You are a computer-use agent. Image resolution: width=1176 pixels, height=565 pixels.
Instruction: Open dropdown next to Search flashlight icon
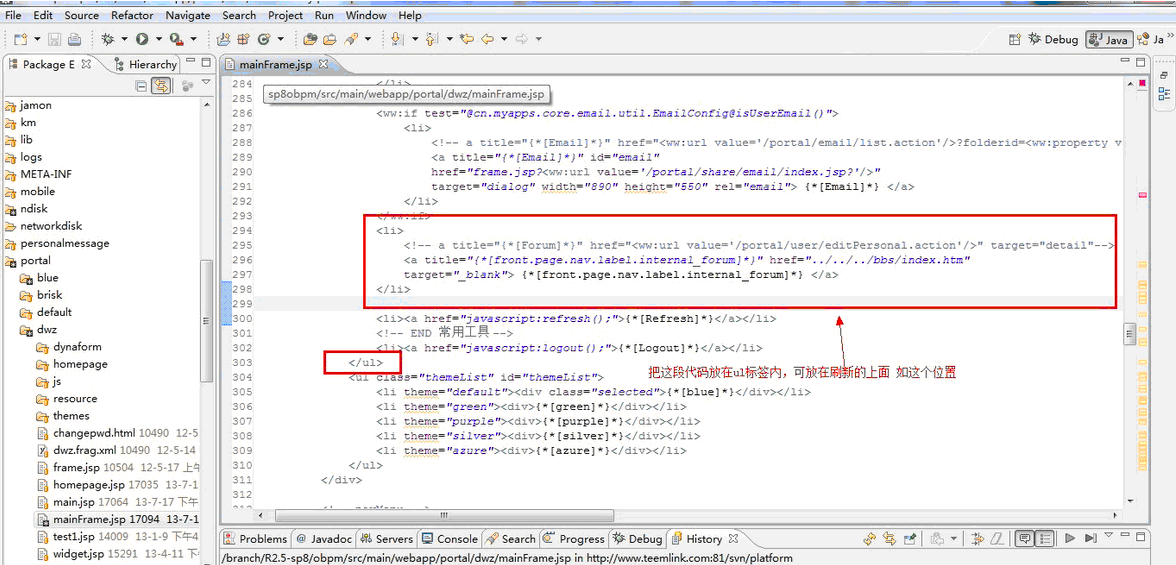[368, 39]
